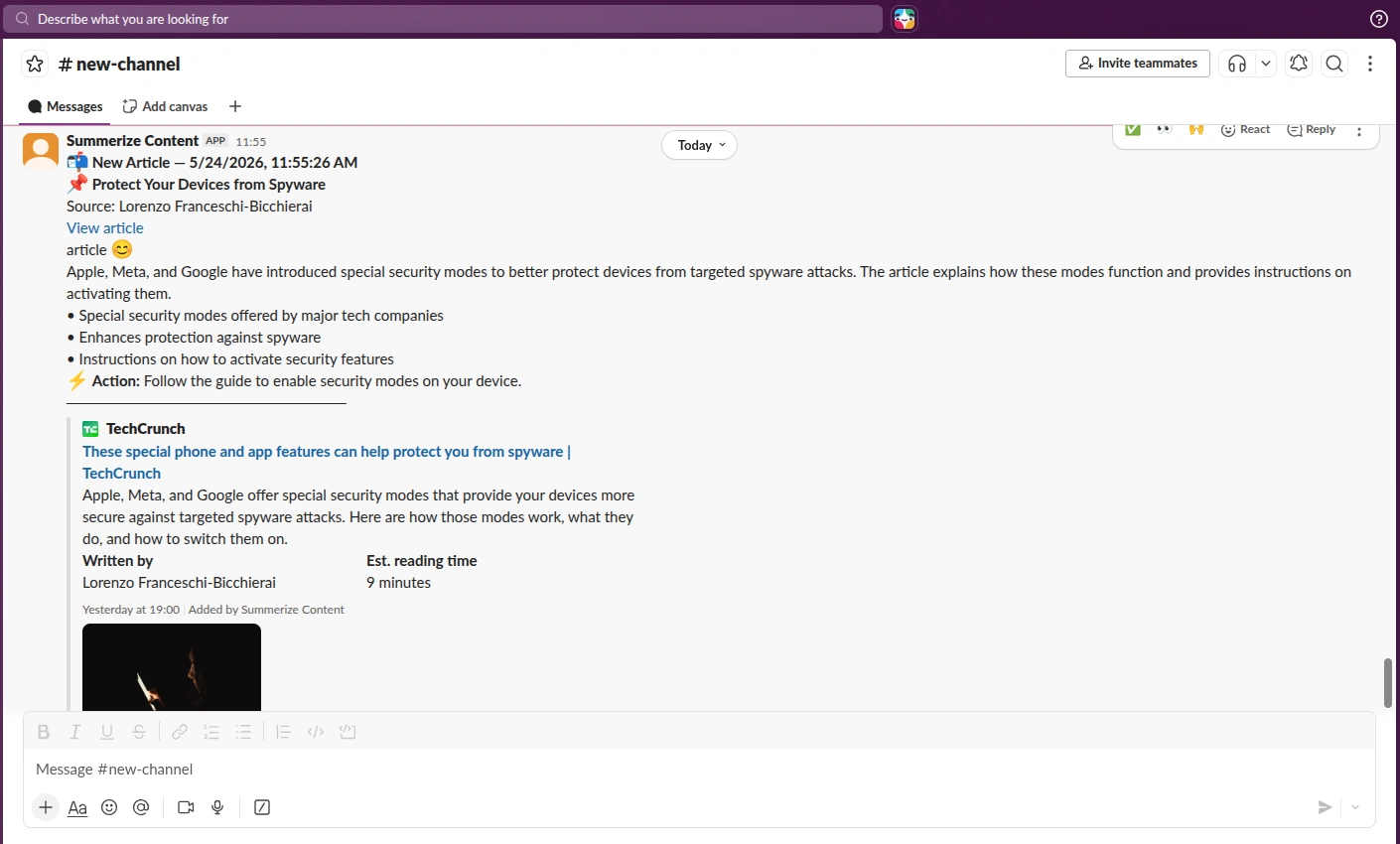Screen dimensions: 1400x844
Task: Toggle italic formatting
Action: coord(75,732)
